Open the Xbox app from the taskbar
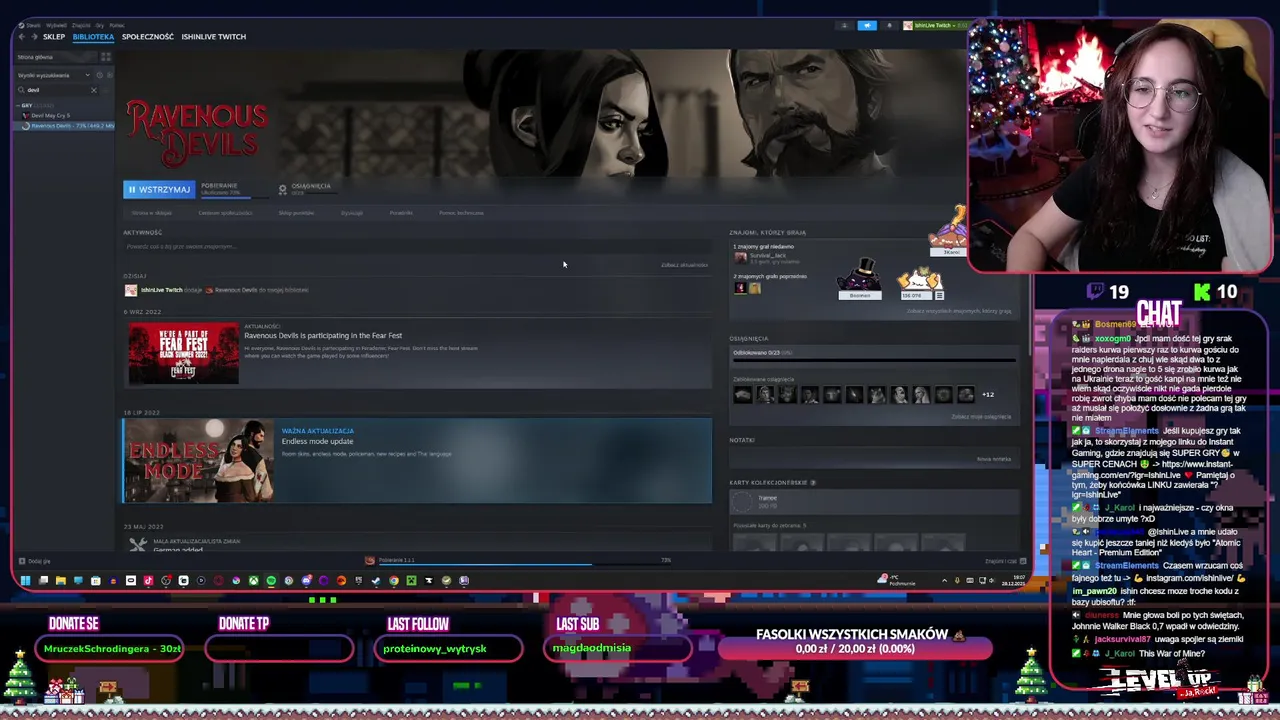This screenshot has height=720, width=1280. coord(254,580)
